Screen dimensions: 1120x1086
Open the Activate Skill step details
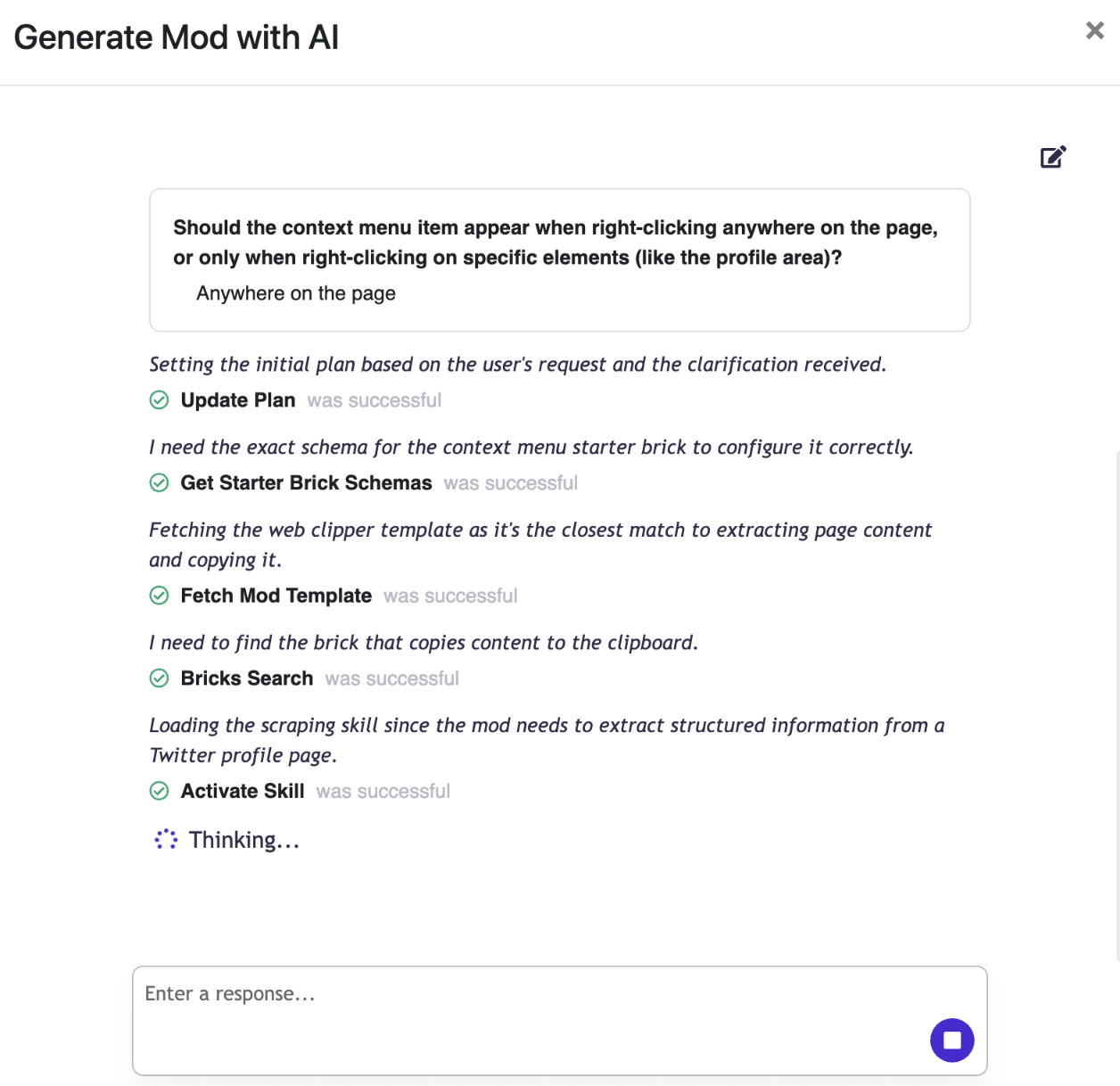[x=243, y=791]
